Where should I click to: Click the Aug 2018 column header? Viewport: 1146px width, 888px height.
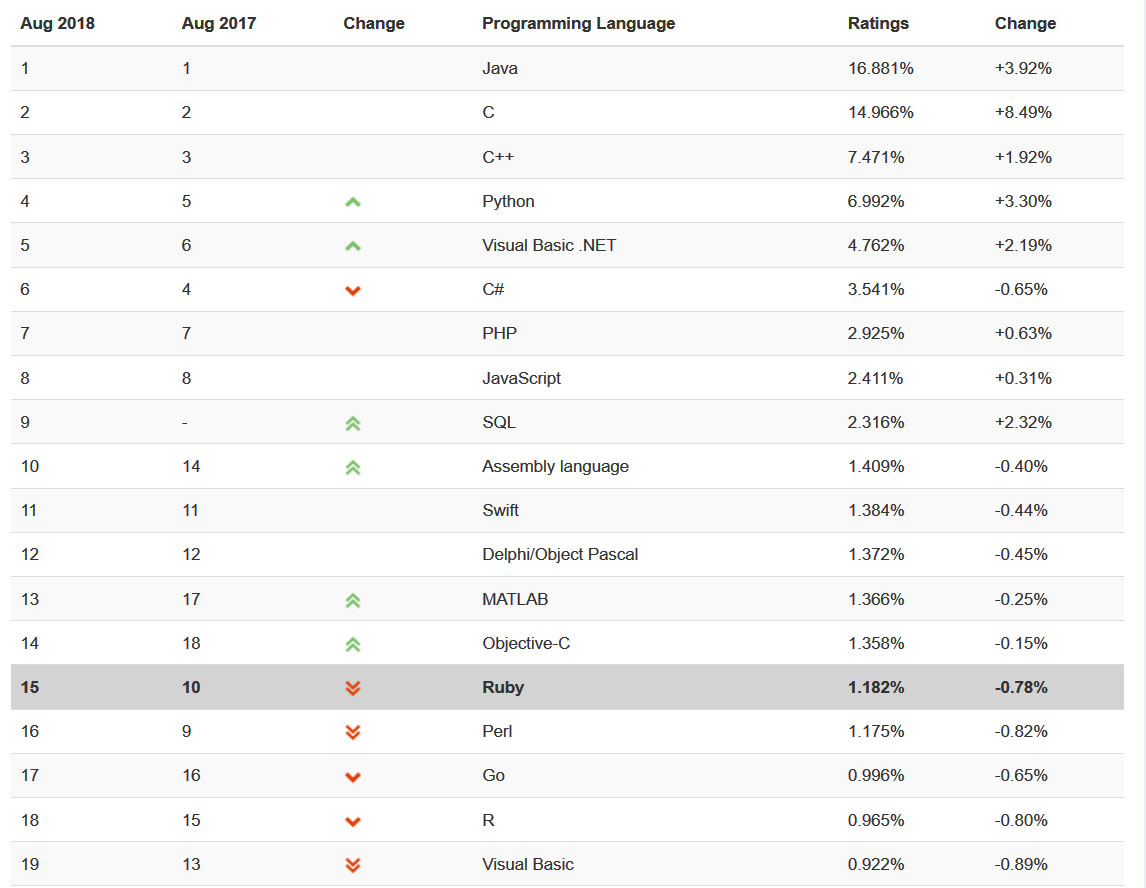point(57,23)
